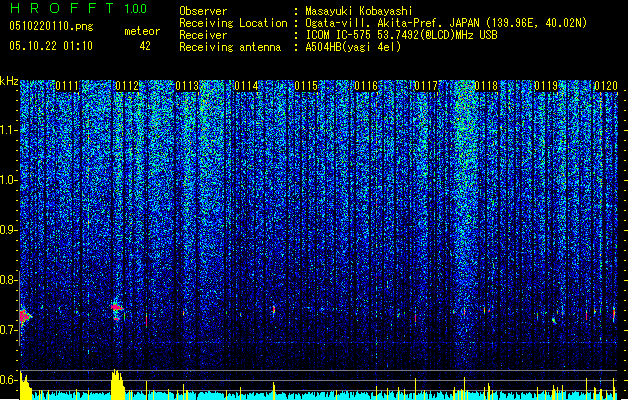Click the location text Ogata-vill. Akita-Pref. JAPAN
Image resolution: width=629 pixels, height=400 pixels.
point(392,23)
